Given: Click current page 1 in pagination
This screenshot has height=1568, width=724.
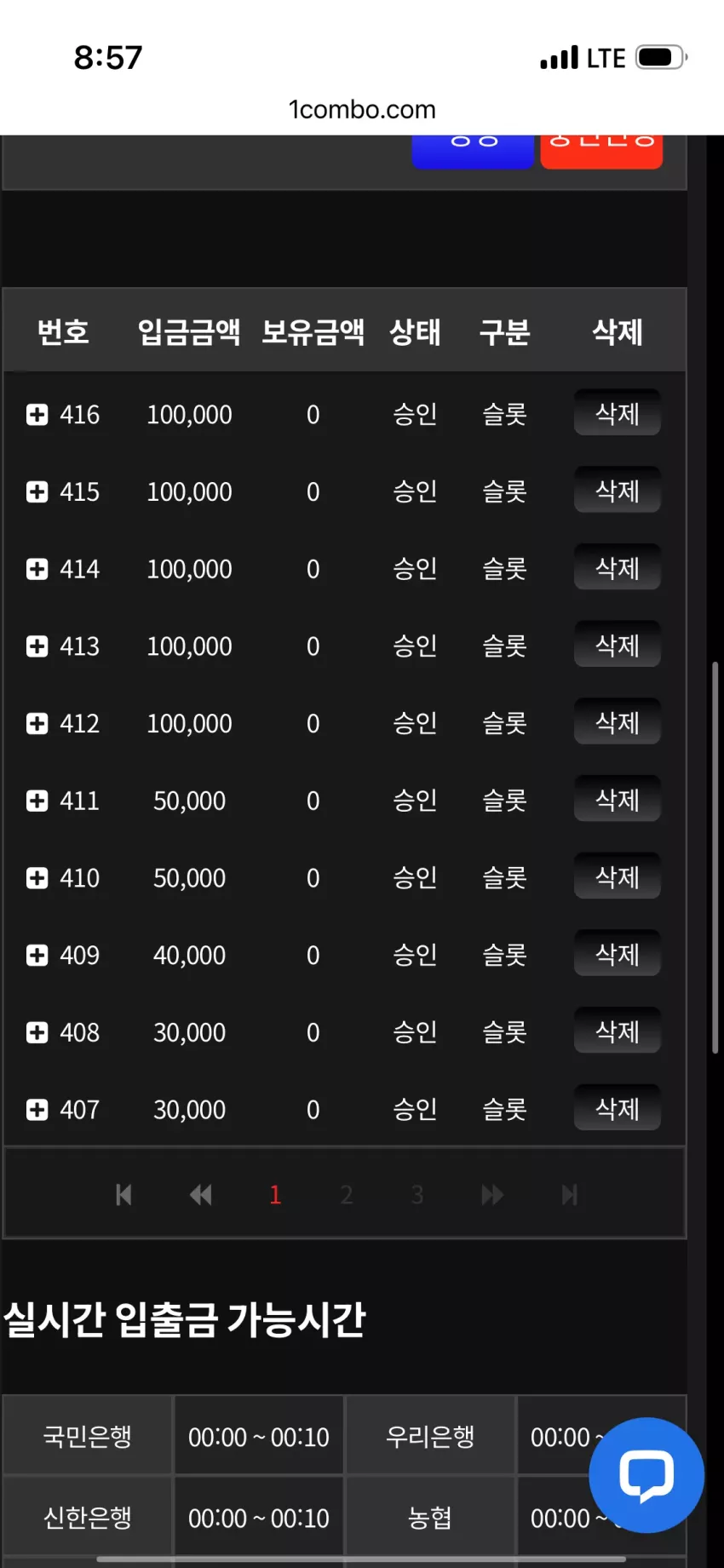Looking at the screenshot, I should click(275, 1195).
